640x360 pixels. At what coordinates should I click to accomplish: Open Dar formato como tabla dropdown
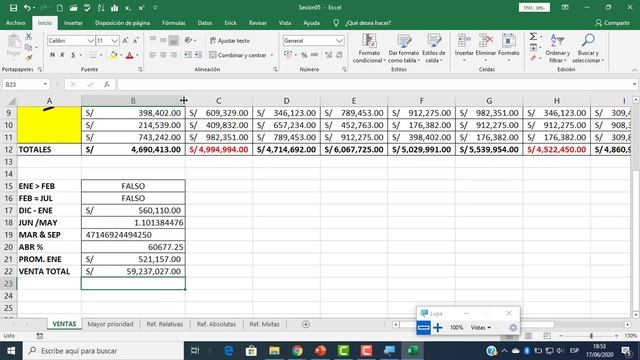point(404,49)
